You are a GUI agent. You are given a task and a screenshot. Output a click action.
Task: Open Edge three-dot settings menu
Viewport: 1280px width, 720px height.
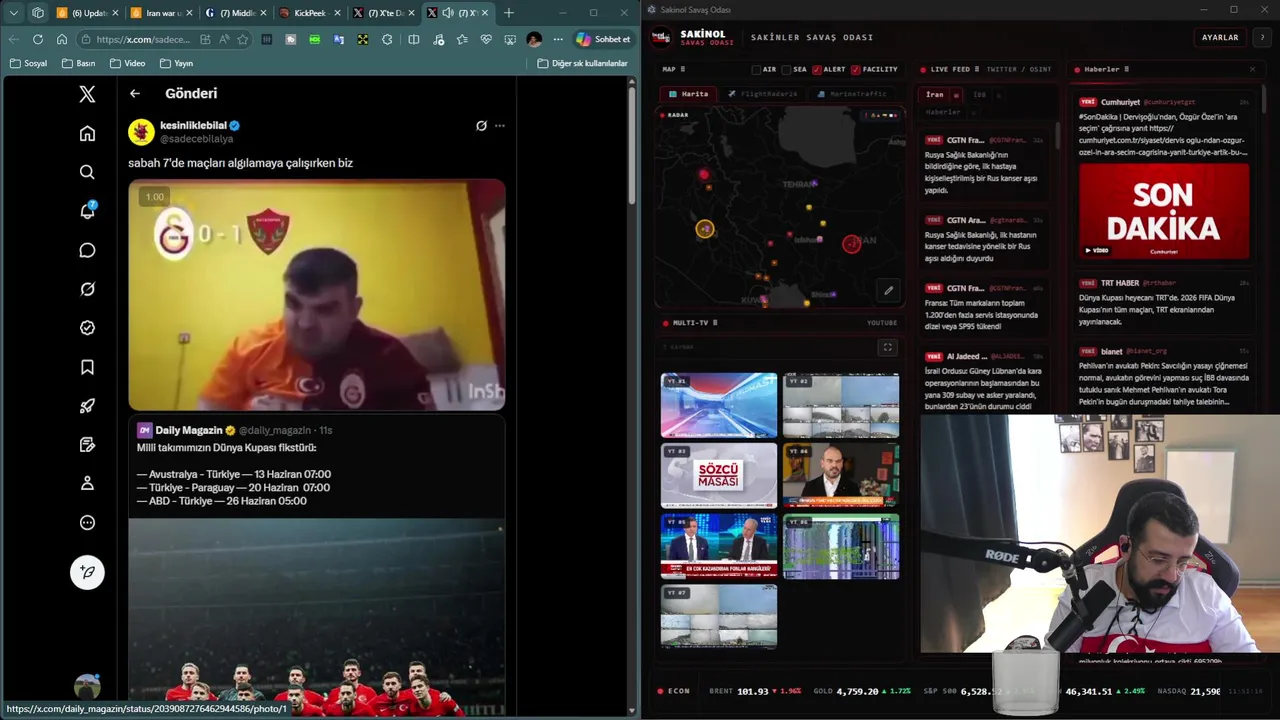point(558,39)
